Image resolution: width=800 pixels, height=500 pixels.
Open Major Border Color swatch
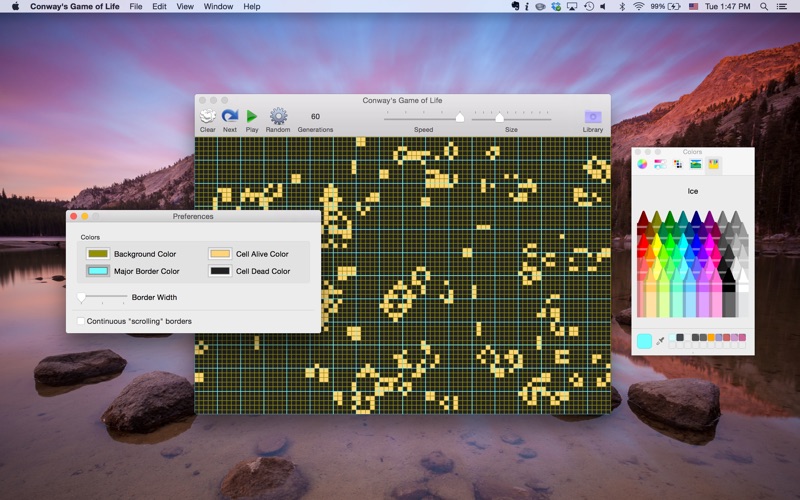pyautogui.click(x=97, y=271)
